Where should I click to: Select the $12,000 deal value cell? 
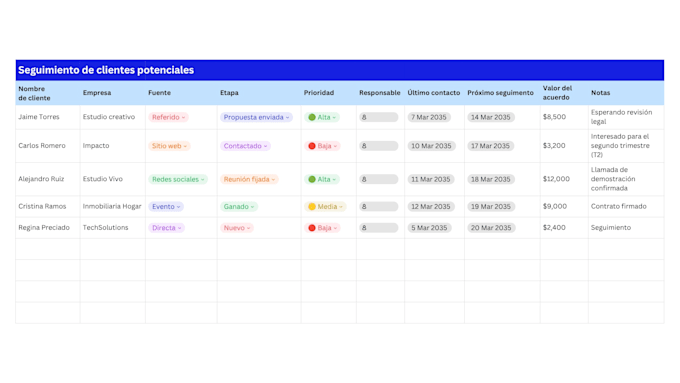[x=564, y=179]
